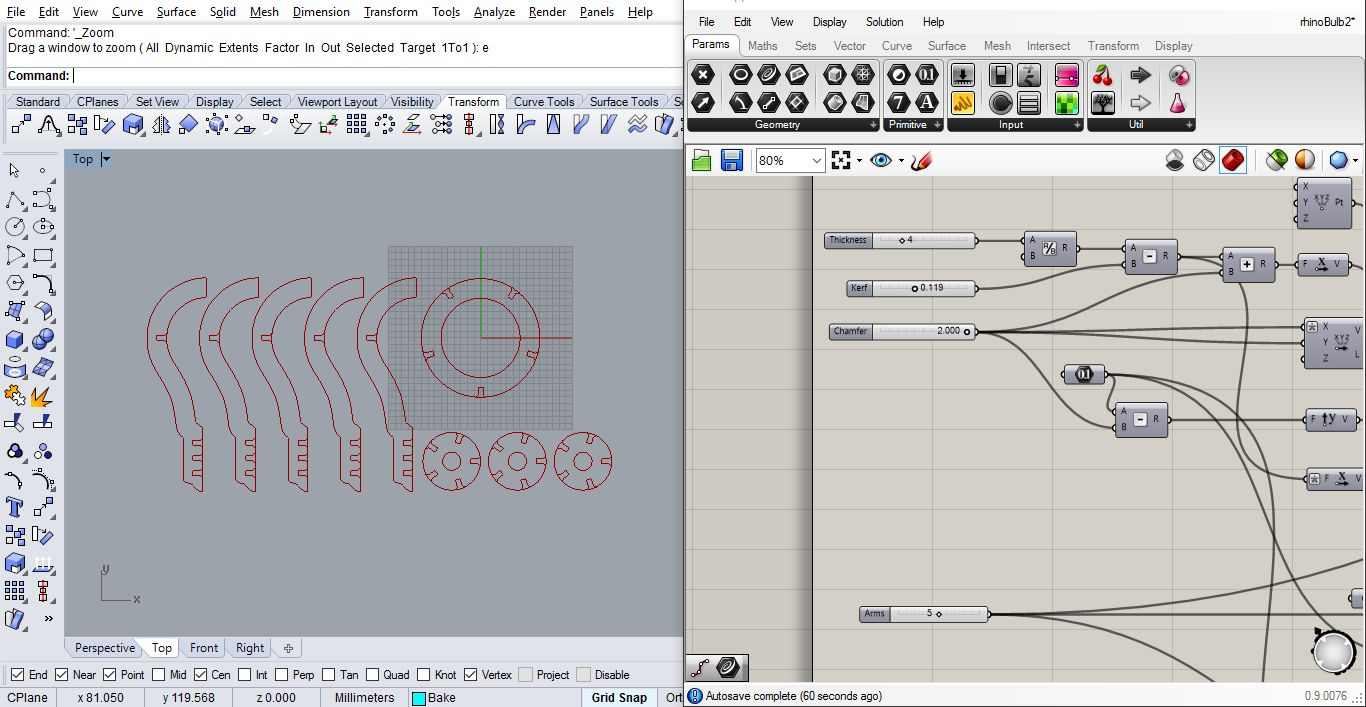The height and width of the screenshot is (707, 1366).
Task: Switch to the Maths tab in Grasshopper
Action: (x=762, y=46)
